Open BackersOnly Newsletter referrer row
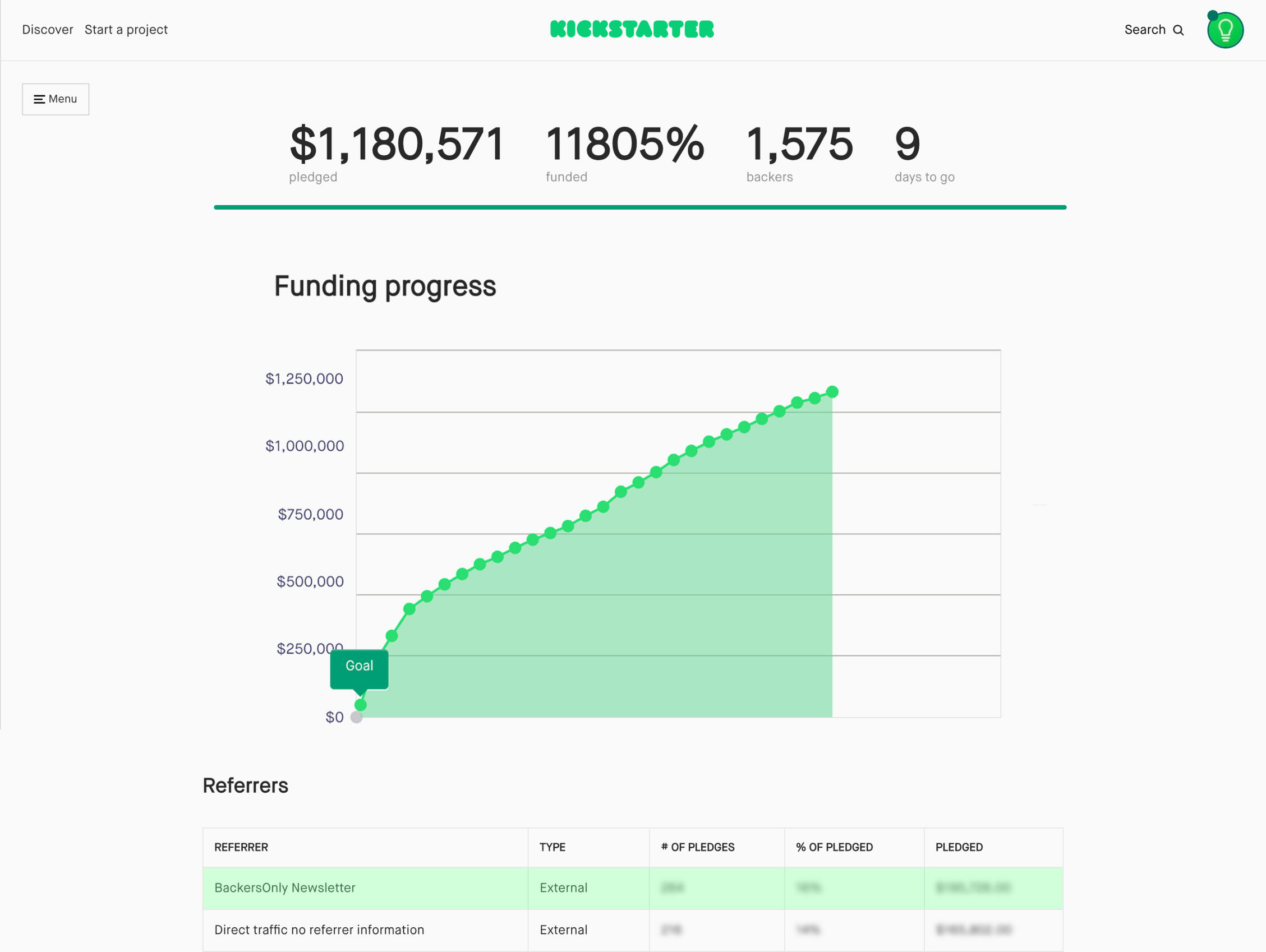Screen dimensions: 1266x952 coord(284,888)
